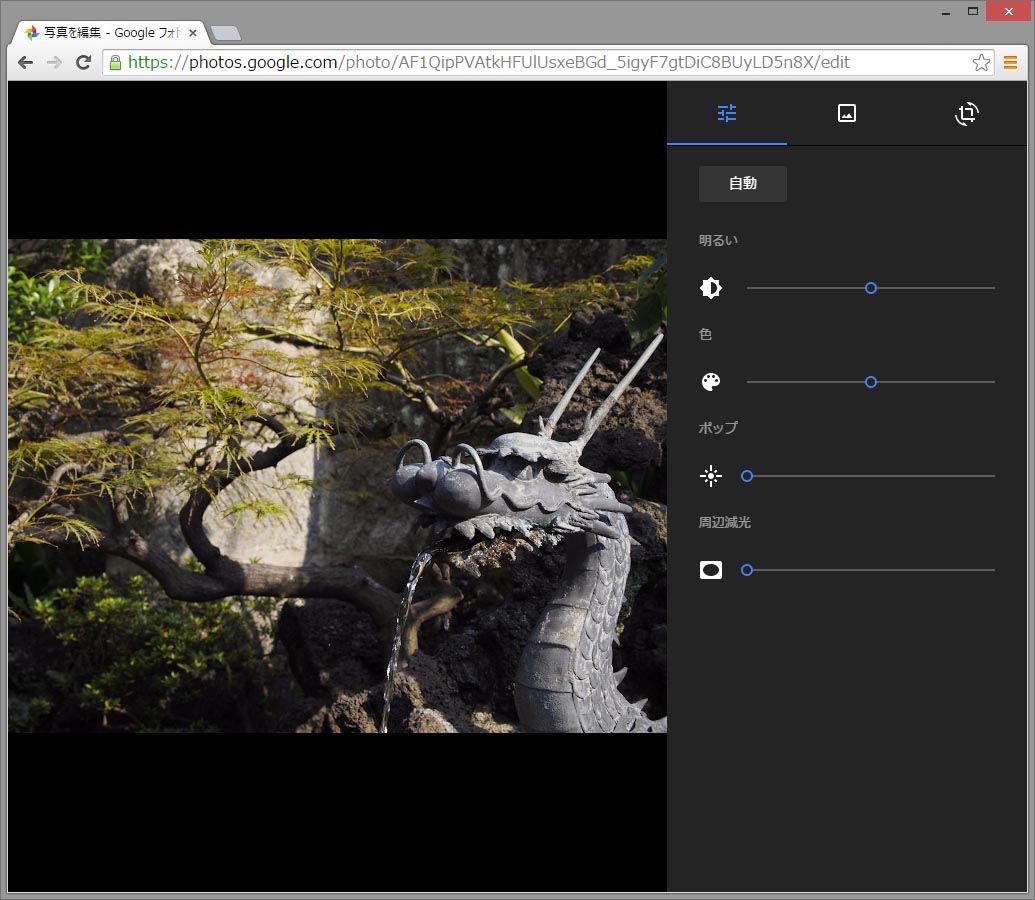This screenshot has width=1035, height=900.
Task: Click the 周辺減光 label text
Action: [x=725, y=522]
